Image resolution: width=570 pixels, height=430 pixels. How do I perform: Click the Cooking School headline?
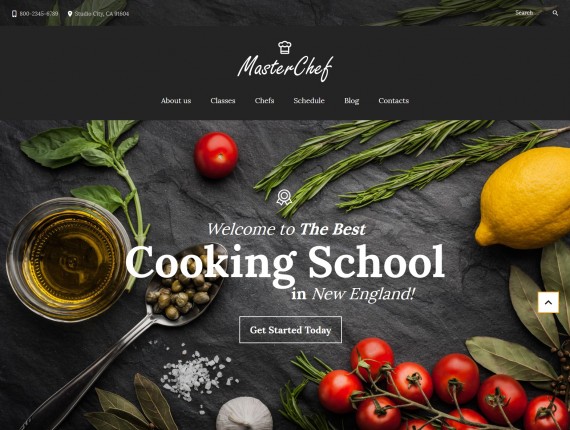click(x=285, y=263)
